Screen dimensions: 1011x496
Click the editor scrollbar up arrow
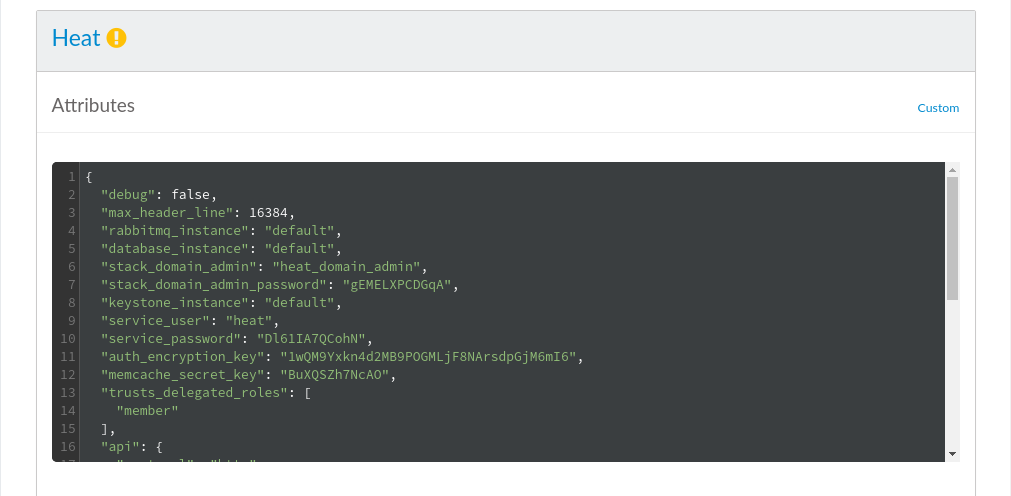click(x=952, y=170)
